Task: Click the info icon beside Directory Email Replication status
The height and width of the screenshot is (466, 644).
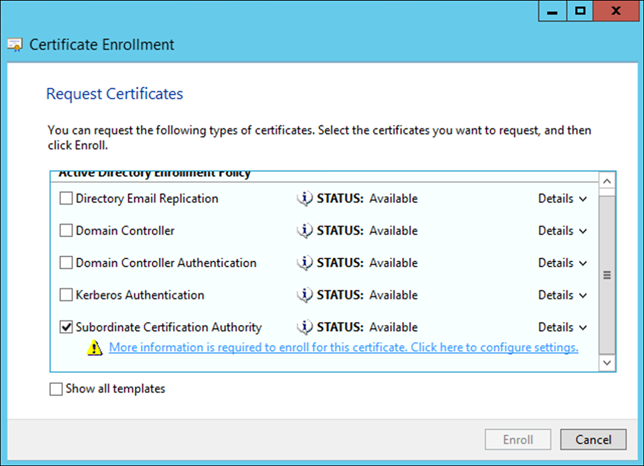Action: tap(305, 199)
